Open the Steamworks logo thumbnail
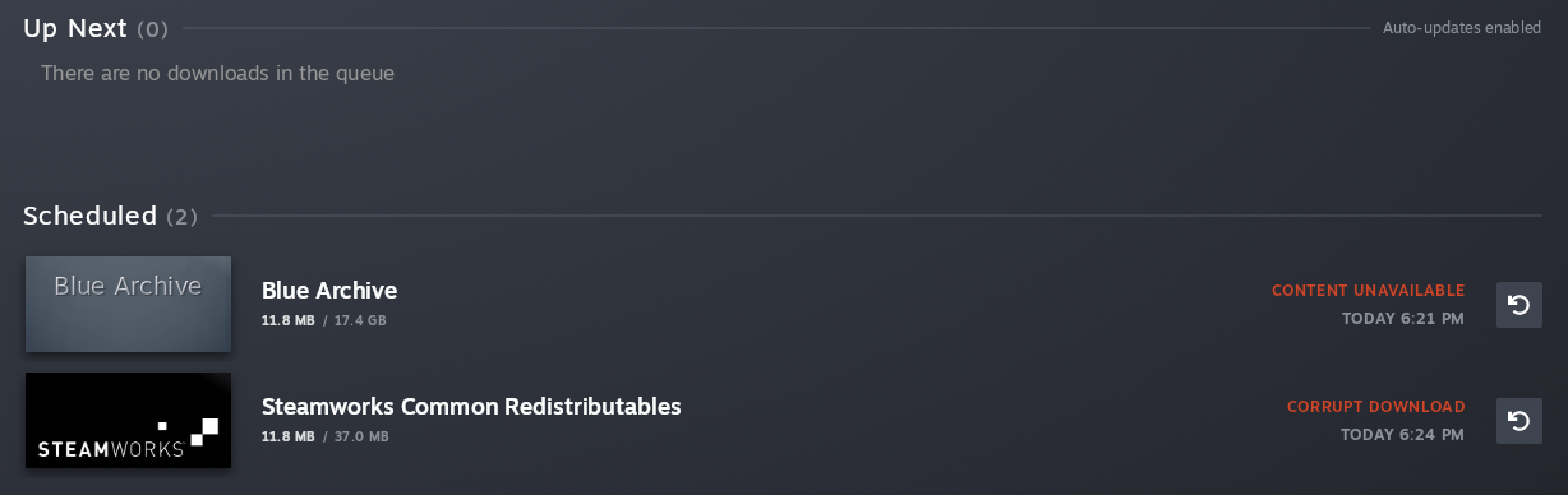Screen dimensions: 1568x495 (x=128, y=420)
